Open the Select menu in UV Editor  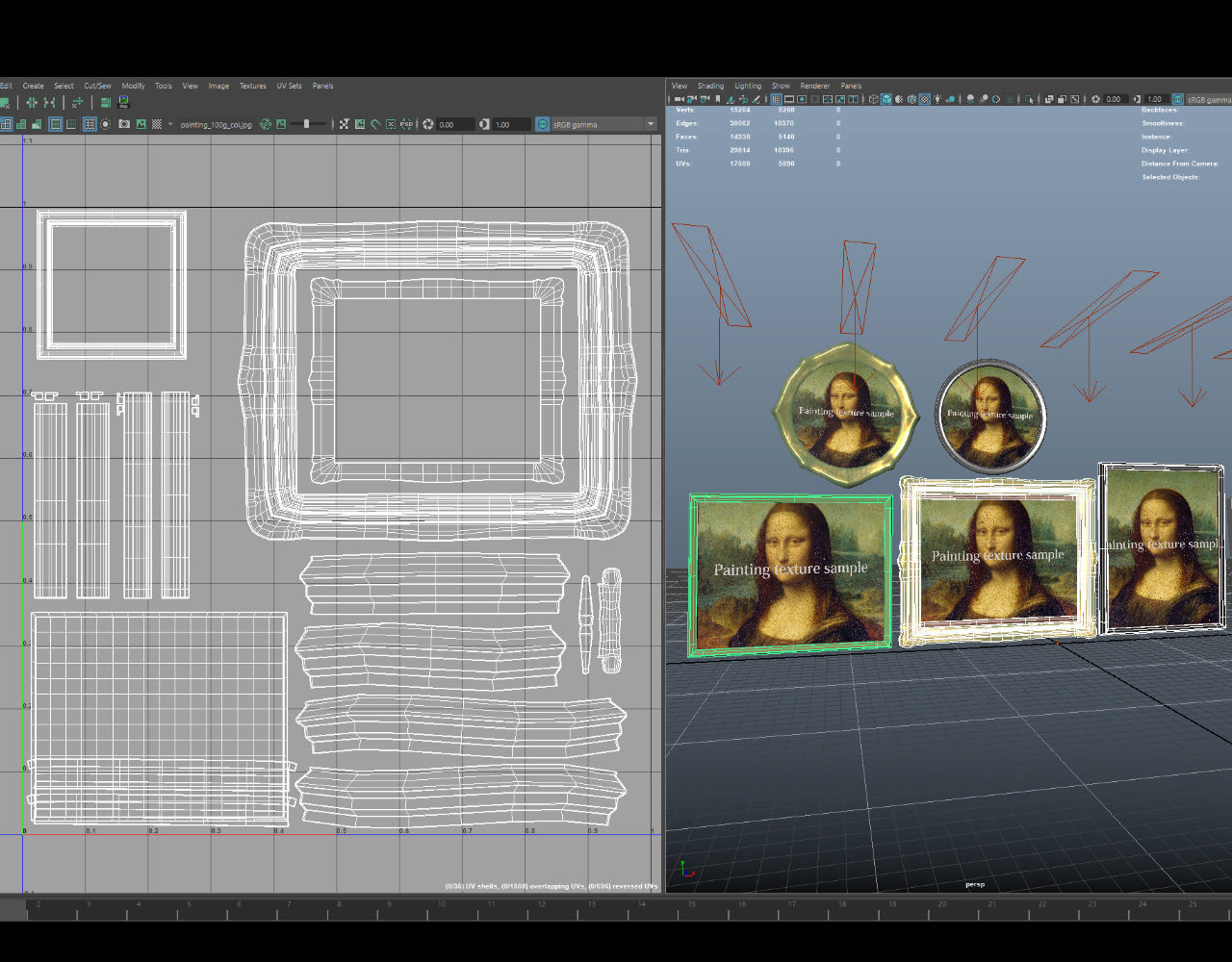[x=64, y=86]
